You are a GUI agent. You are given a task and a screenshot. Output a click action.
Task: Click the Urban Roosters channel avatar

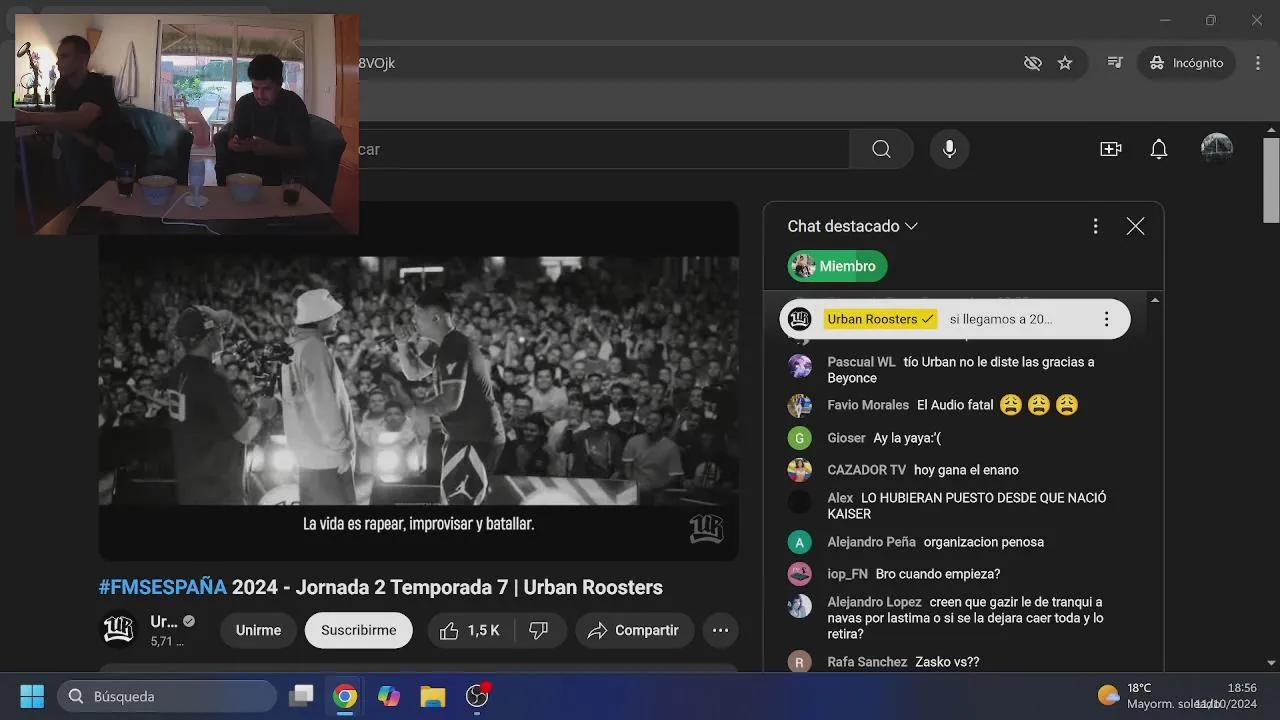coord(118,630)
